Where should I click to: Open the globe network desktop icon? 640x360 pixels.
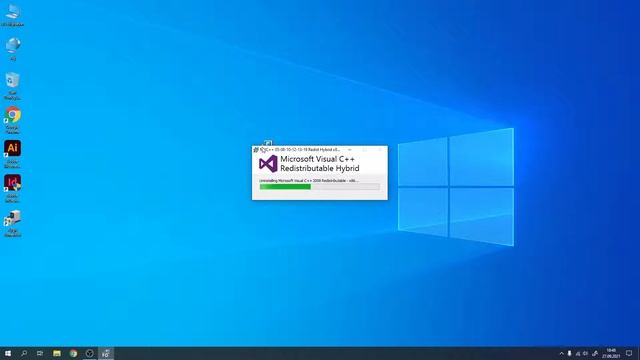13,49
